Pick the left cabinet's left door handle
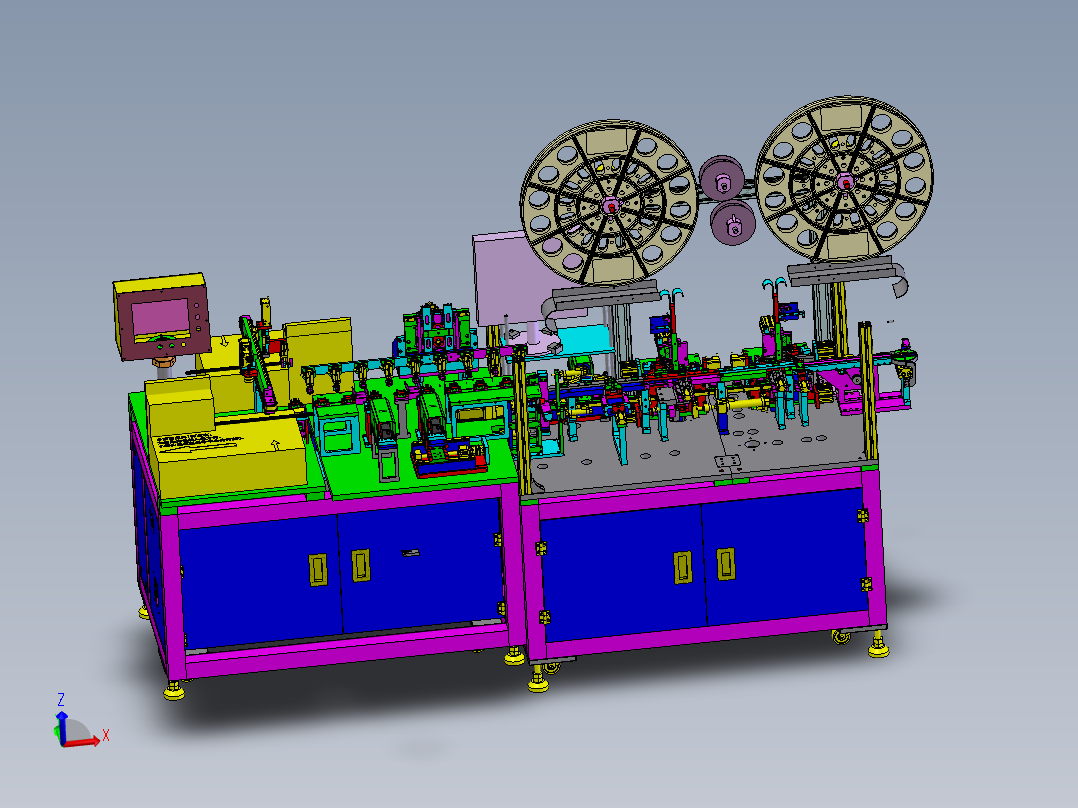The height and width of the screenshot is (808, 1078). coord(318,569)
